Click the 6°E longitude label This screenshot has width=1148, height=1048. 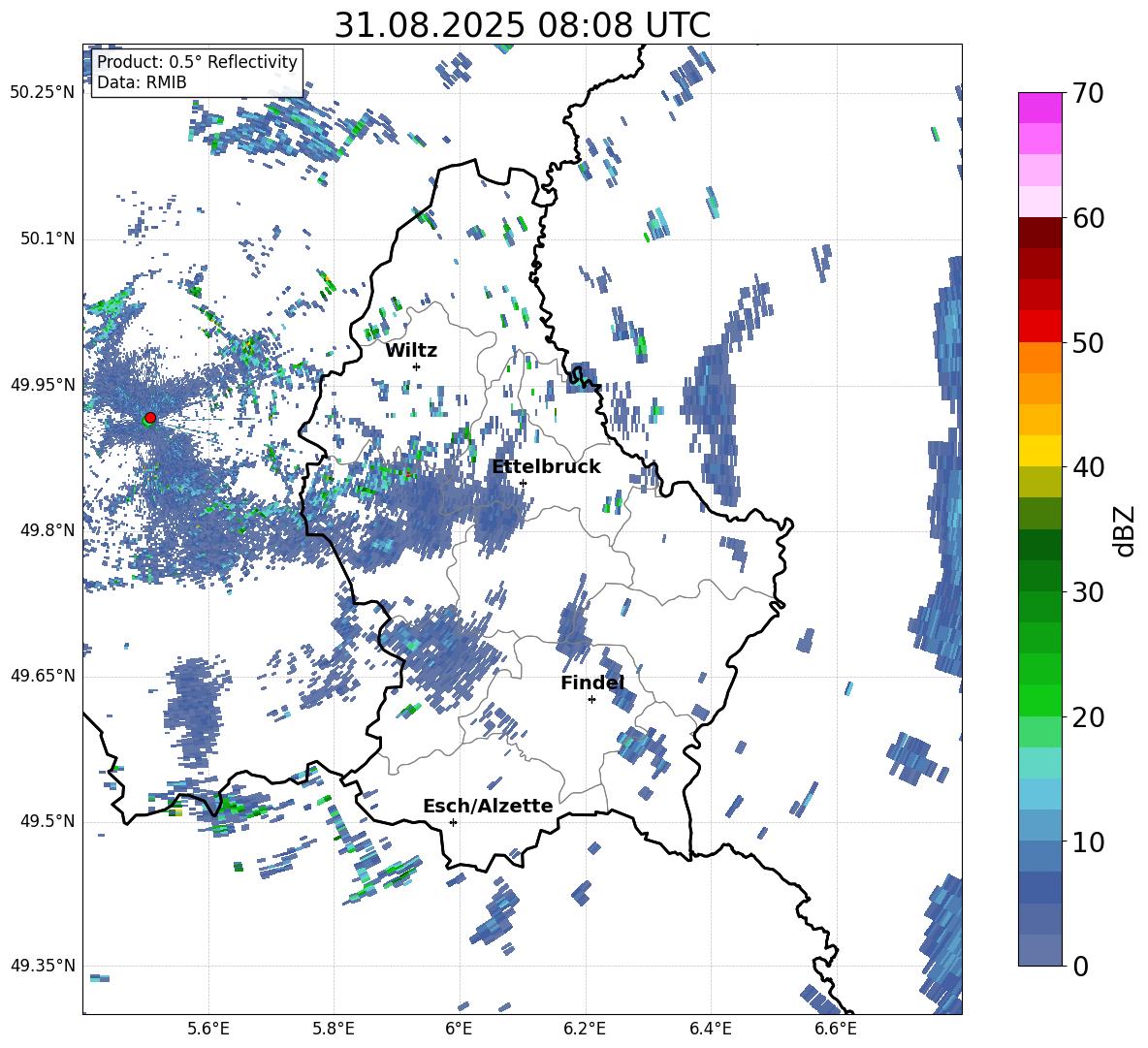tap(459, 1029)
